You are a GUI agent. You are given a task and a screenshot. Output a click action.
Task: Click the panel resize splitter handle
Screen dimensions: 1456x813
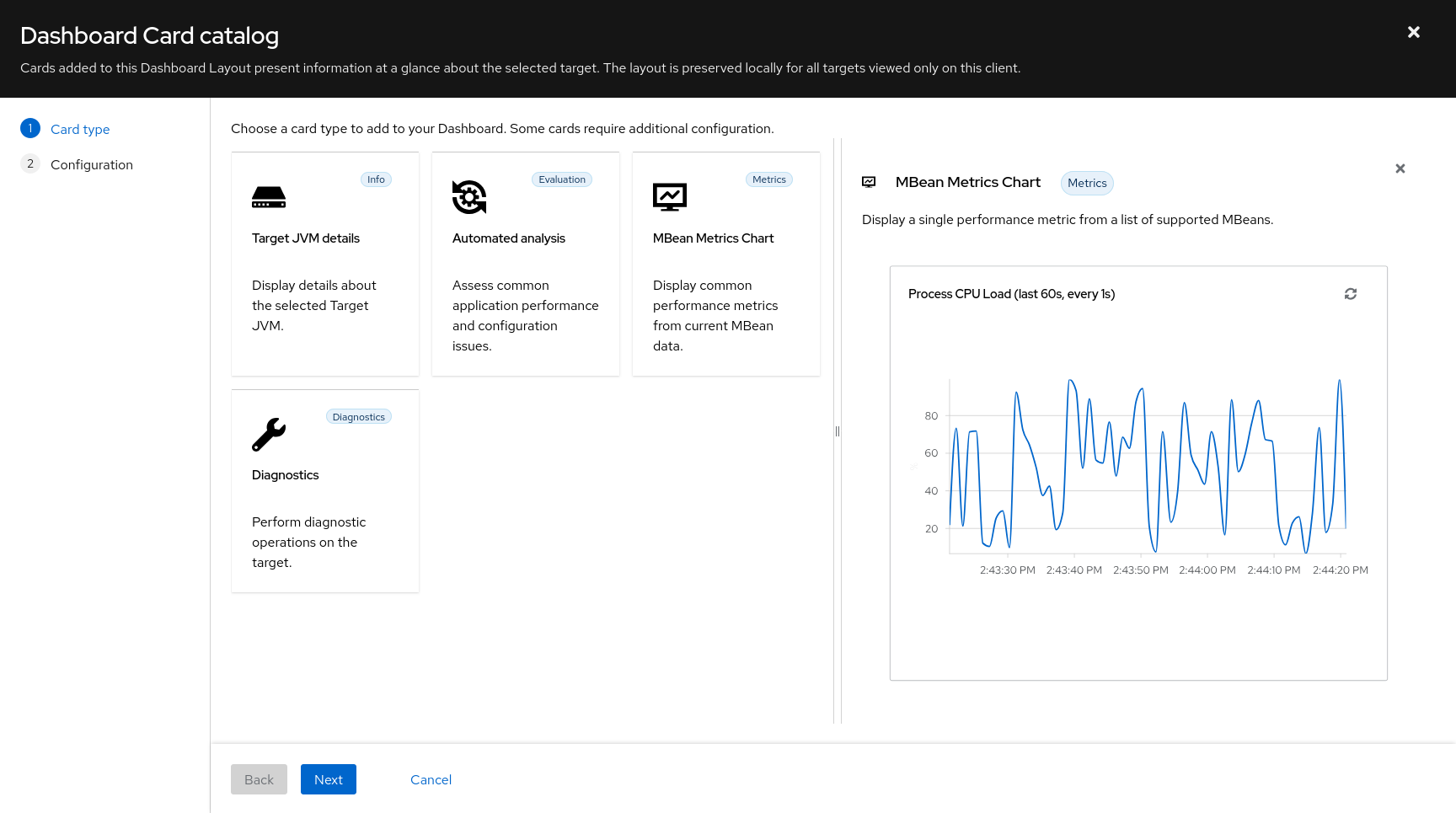[x=838, y=431]
